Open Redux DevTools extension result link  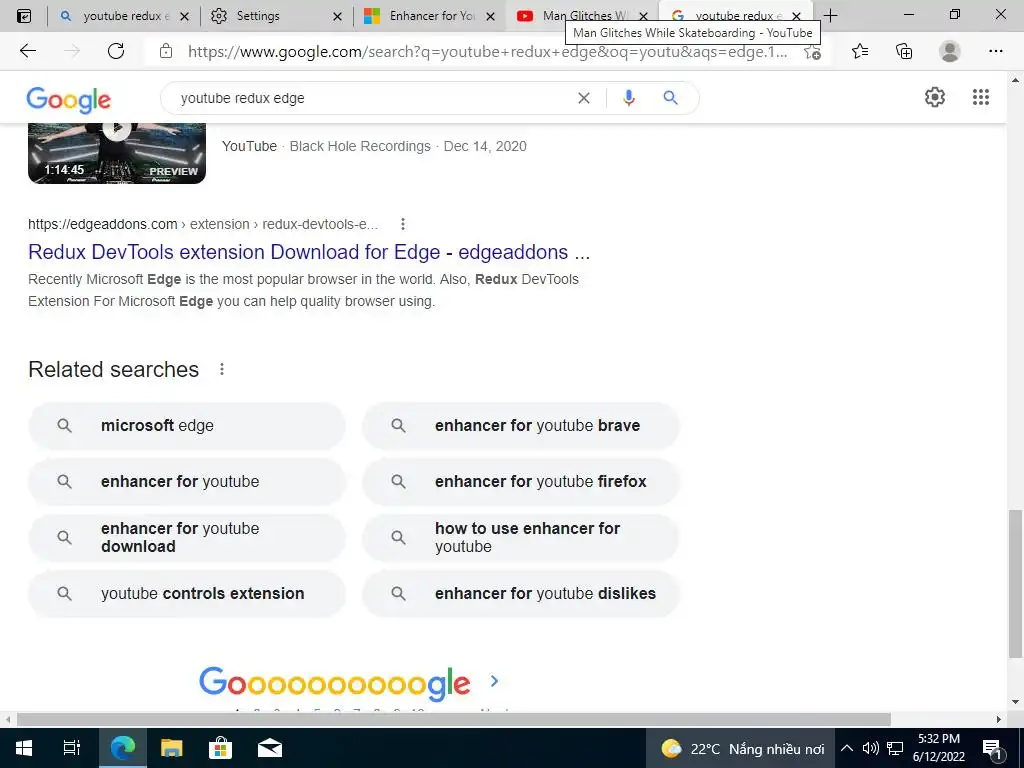[x=309, y=252]
